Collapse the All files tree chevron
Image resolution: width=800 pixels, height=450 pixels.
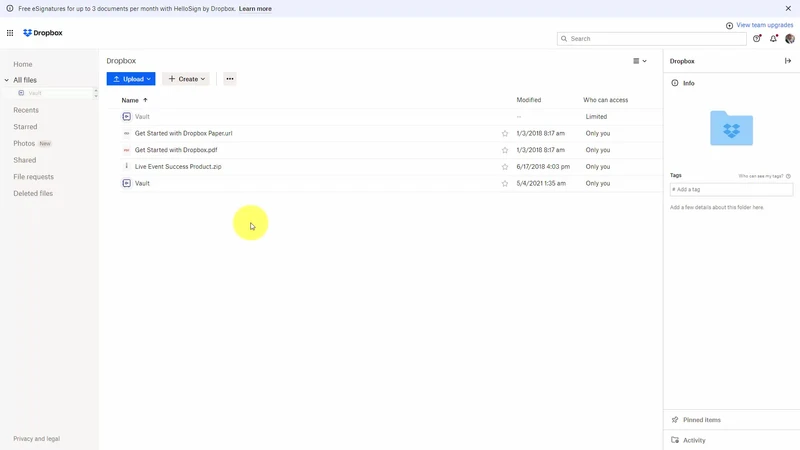pyautogui.click(x=7, y=80)
